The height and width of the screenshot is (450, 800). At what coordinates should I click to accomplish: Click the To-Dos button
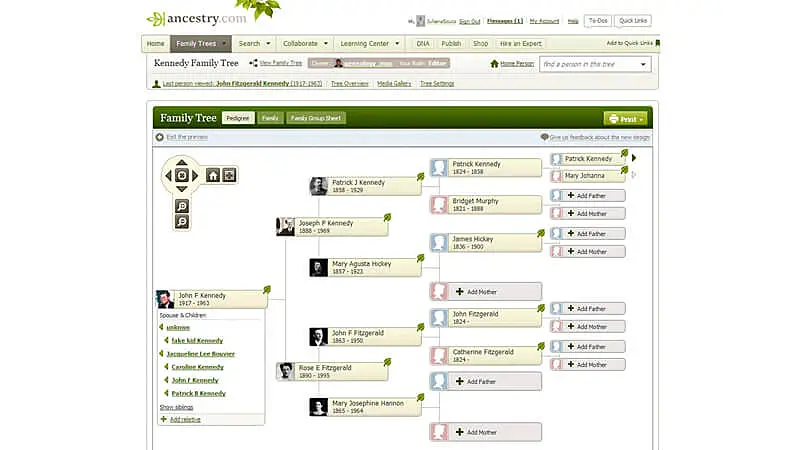[x=598, y=21]
